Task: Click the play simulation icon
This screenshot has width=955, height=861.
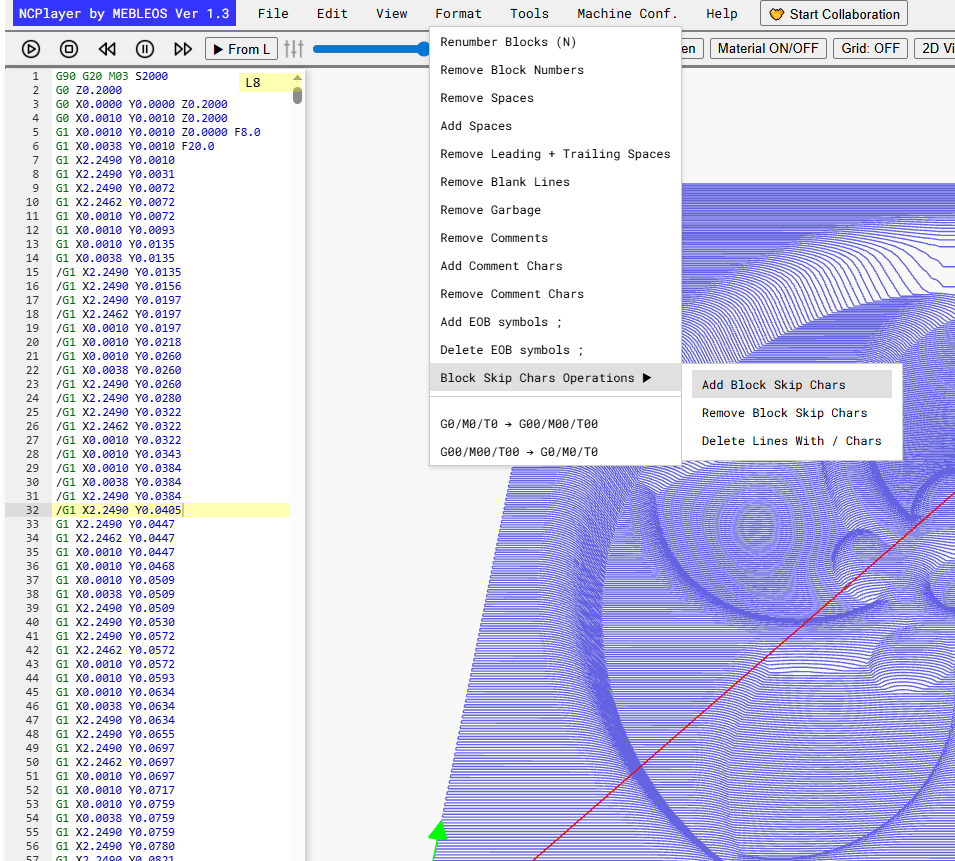Action: 30,49
